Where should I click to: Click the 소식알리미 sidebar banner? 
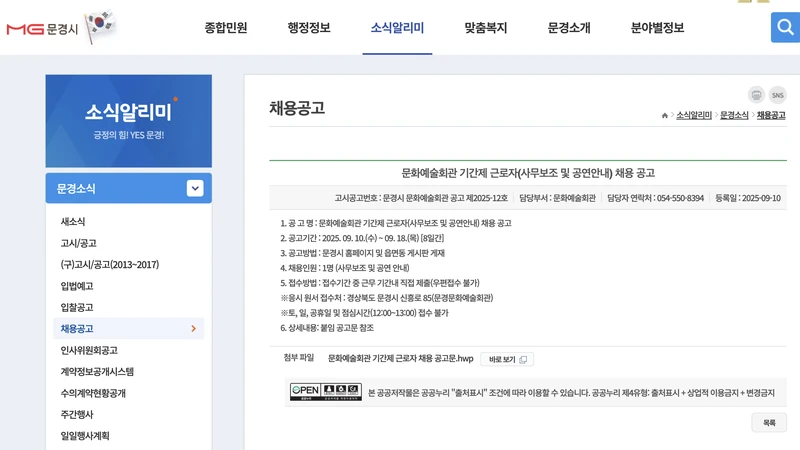coord(129,121)
